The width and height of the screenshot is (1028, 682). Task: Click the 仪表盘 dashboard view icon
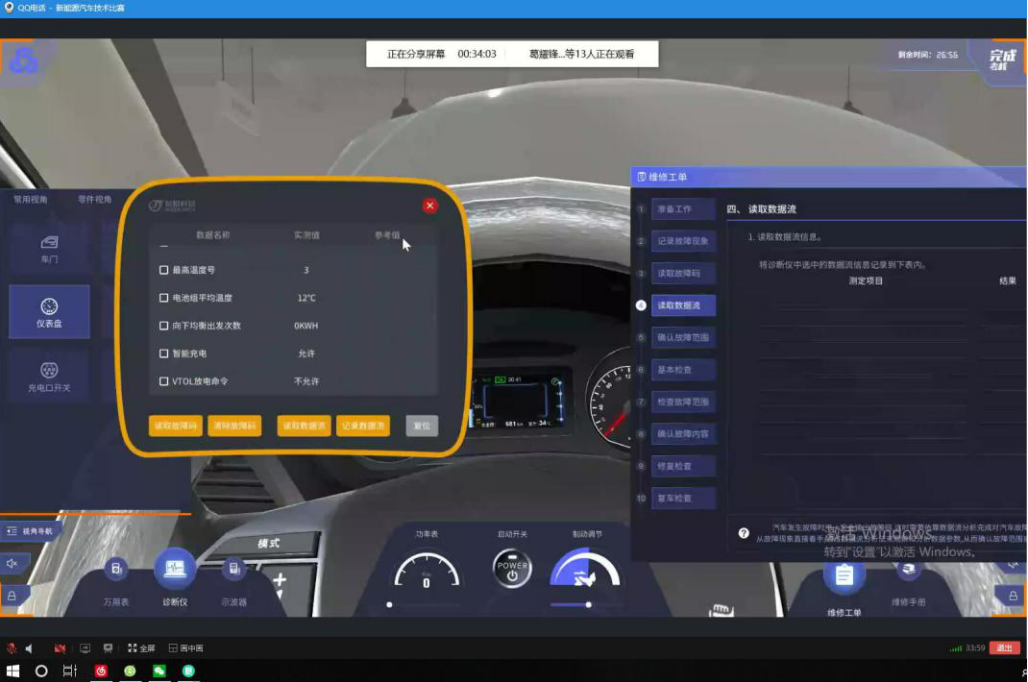[49, 311]
